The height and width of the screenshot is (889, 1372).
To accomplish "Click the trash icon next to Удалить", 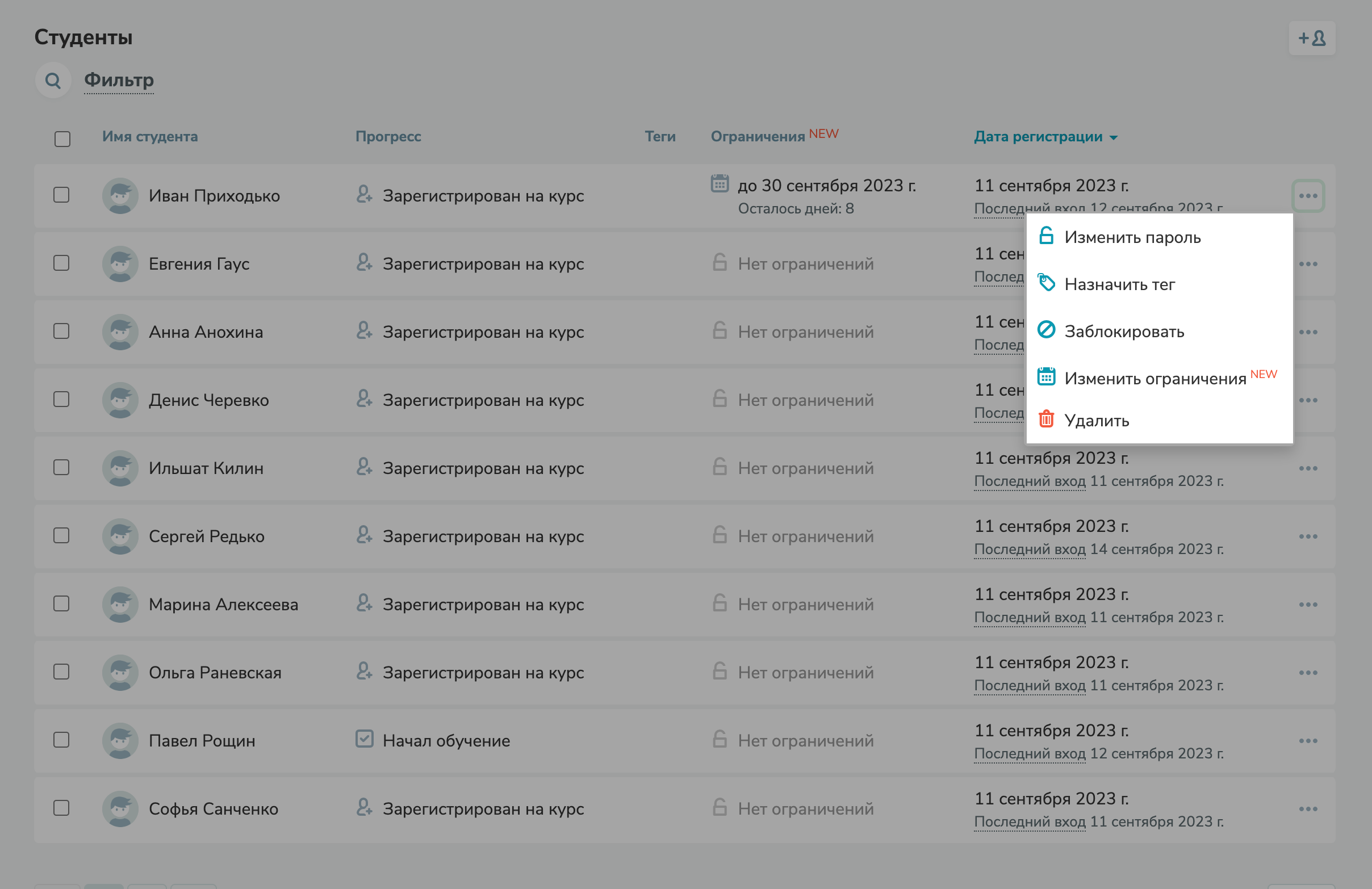I will click(1045, 419).
